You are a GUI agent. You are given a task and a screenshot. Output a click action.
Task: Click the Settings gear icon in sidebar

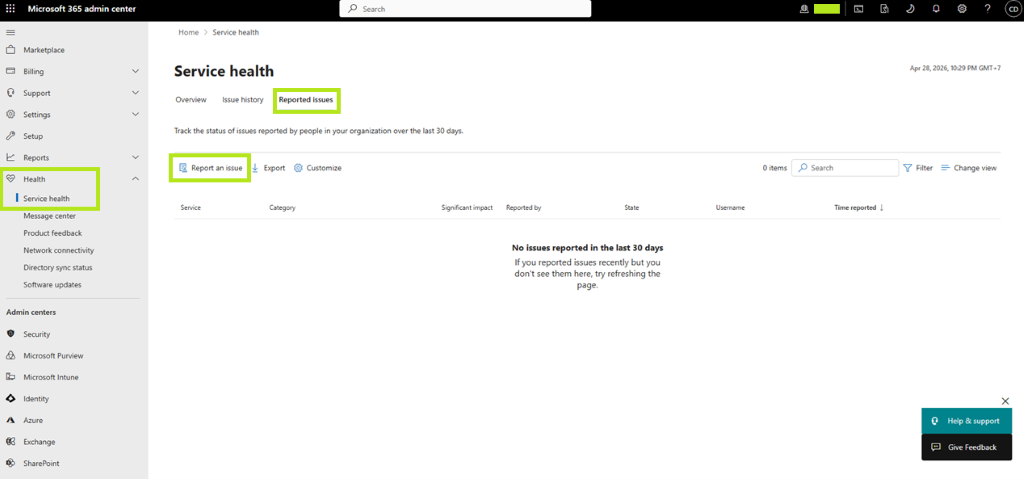(x=10, y=114)
